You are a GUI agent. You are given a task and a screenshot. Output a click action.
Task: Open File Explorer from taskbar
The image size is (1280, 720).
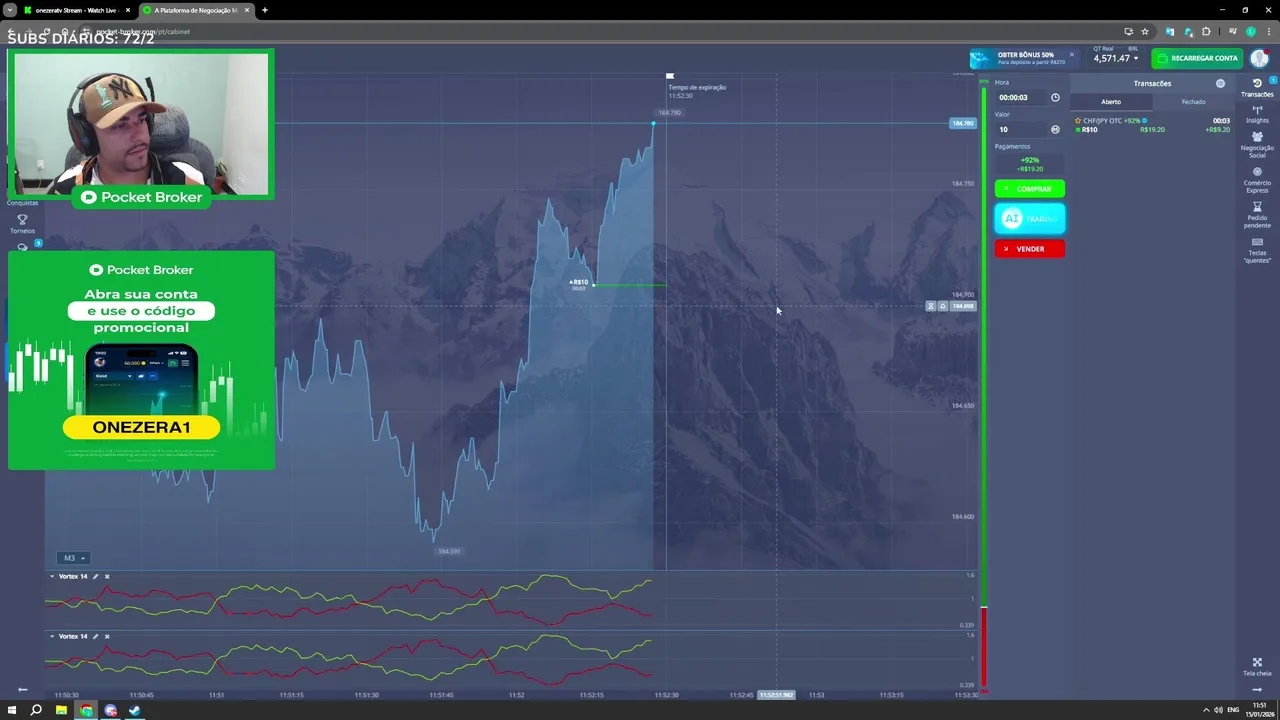tap(61, 710)
